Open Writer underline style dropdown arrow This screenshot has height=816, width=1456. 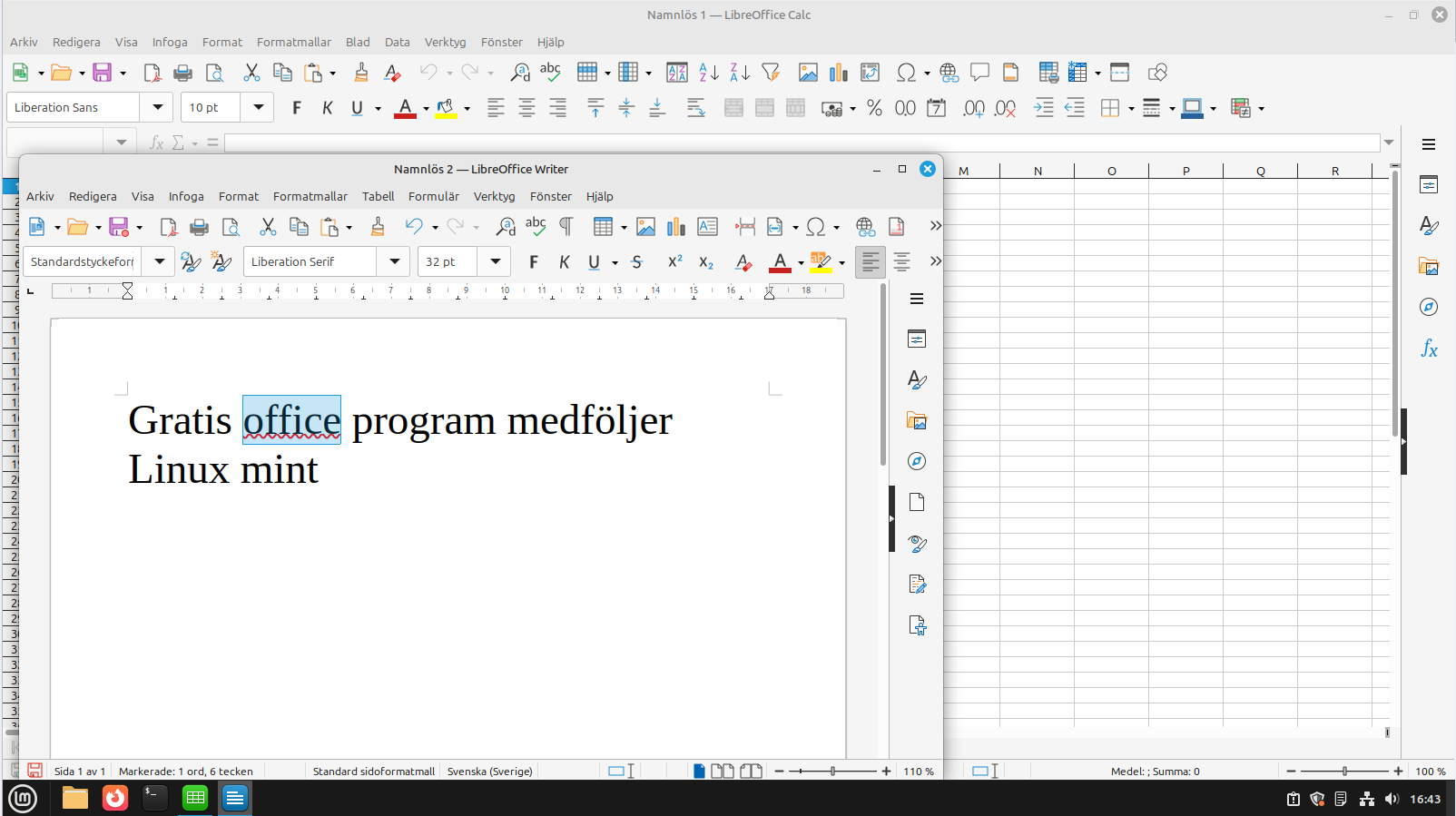click(x=615, y=263)
